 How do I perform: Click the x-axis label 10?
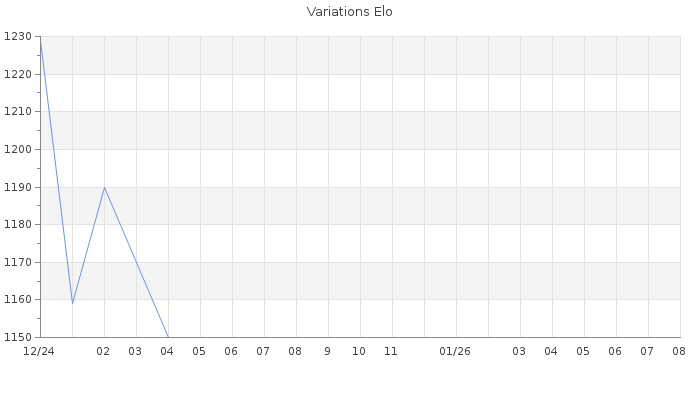click(x=359, y=352)
